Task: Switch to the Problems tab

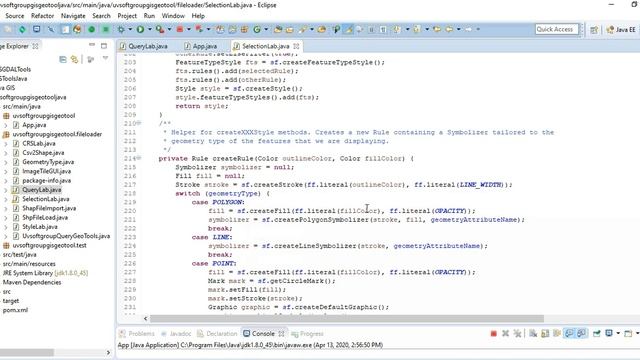Action: pyautogui.click(x=137, y=333)
